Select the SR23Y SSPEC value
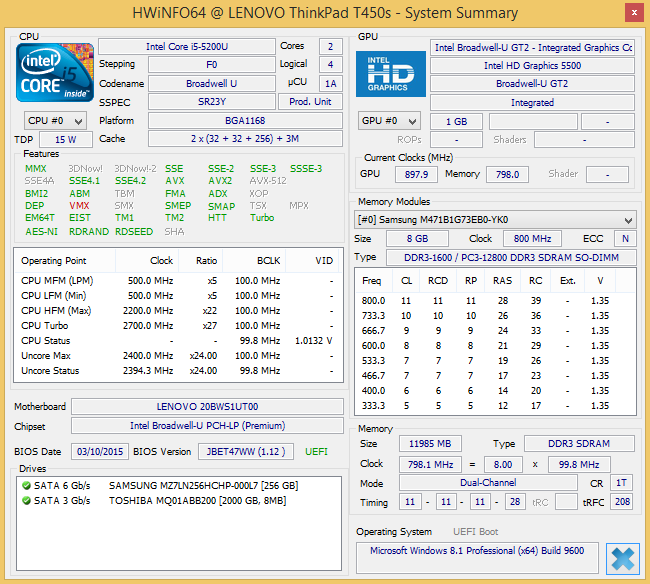Image resolution: width=650 pixels, height=584 pixels. click(x=212, y=102)
